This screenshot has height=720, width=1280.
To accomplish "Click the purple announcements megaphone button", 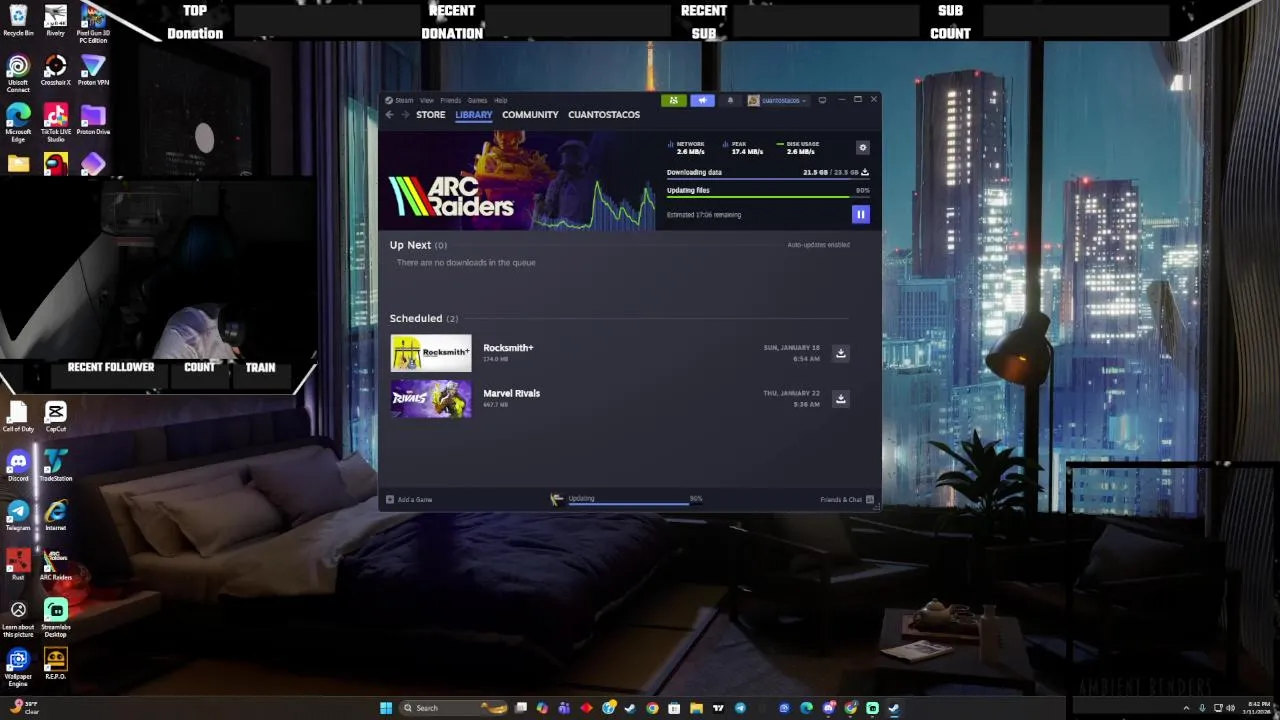I will point(702,100).
